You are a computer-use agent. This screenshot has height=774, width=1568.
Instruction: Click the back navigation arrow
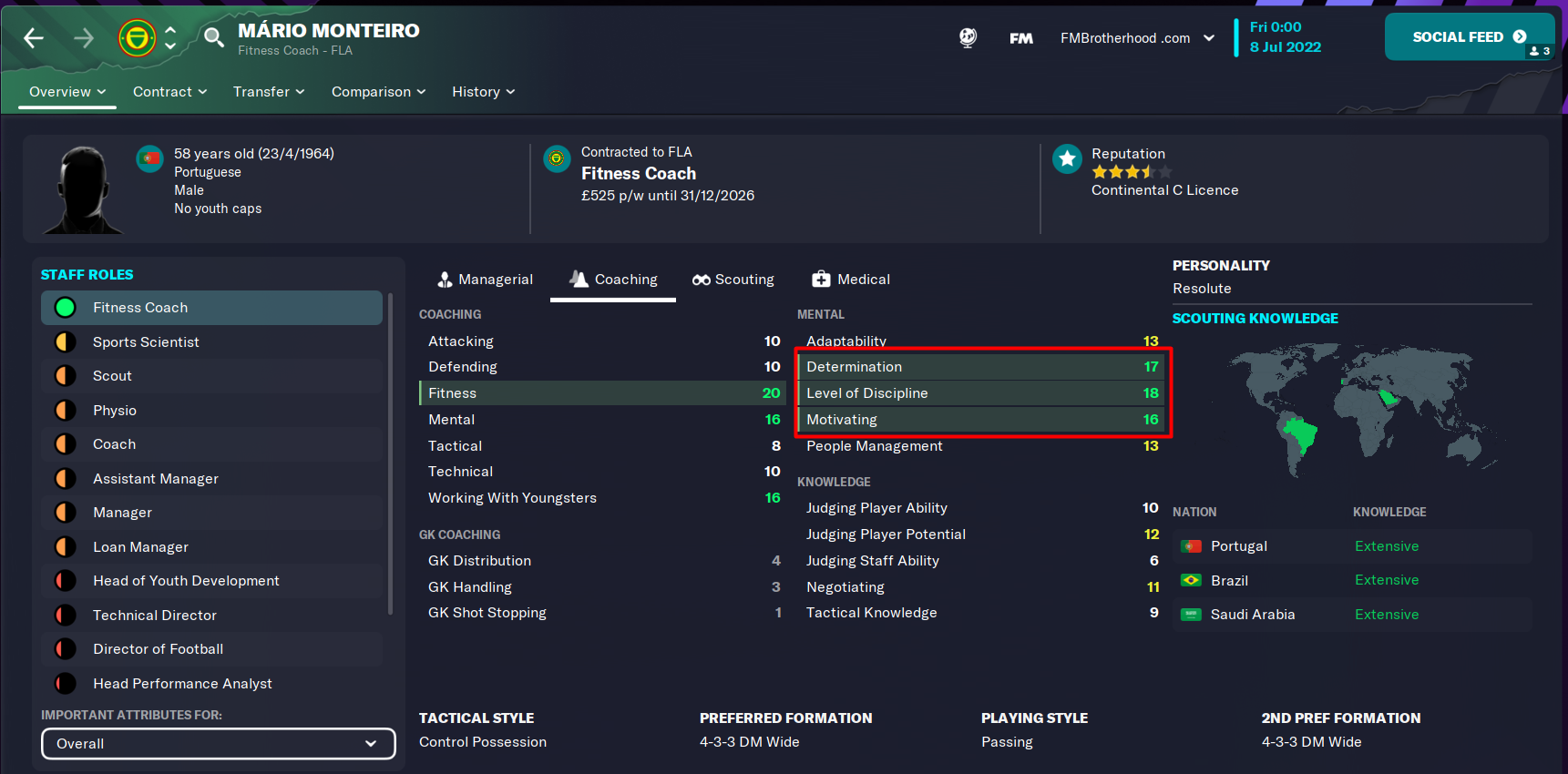pos(34,38)
